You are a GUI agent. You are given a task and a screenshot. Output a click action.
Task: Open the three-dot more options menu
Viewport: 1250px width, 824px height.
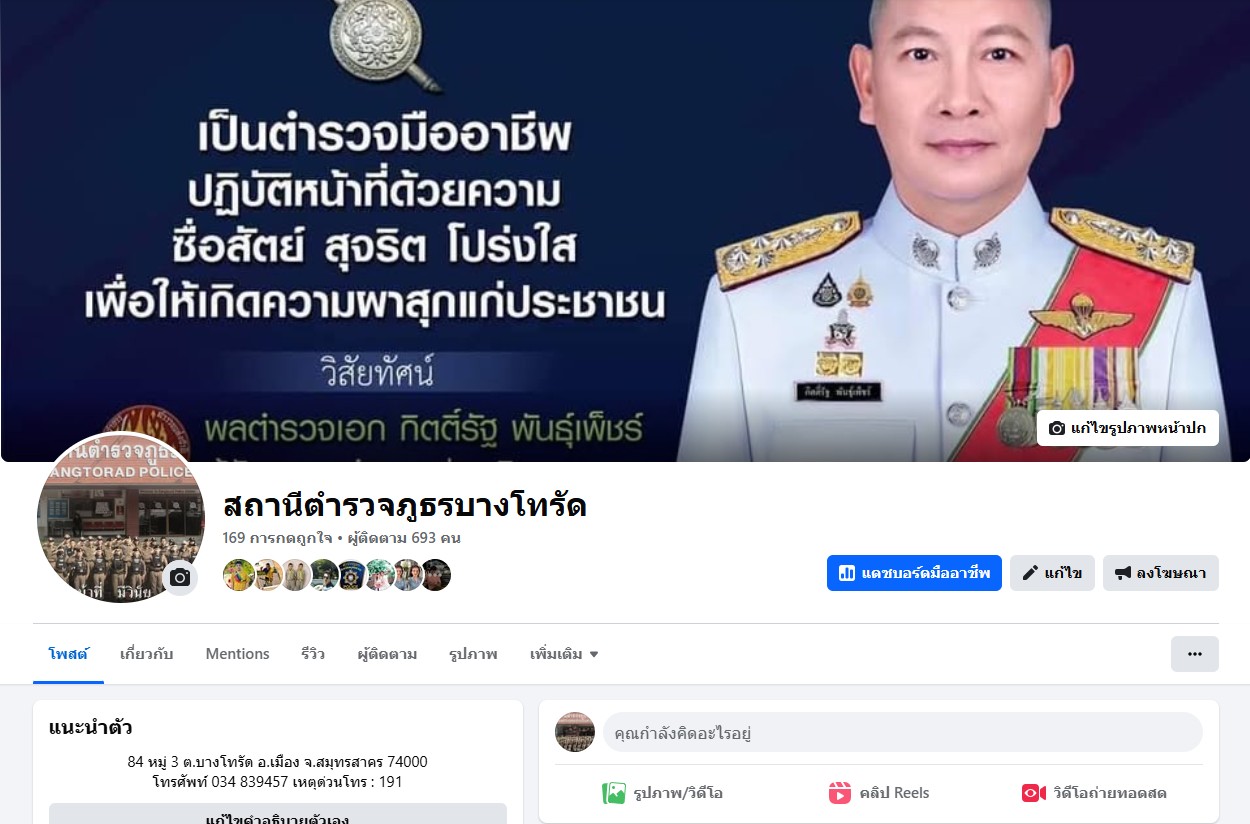tap(1195, 654)
